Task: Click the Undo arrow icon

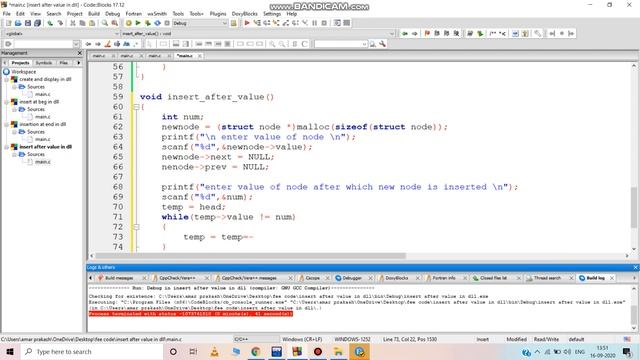Action: pos(50,23)
